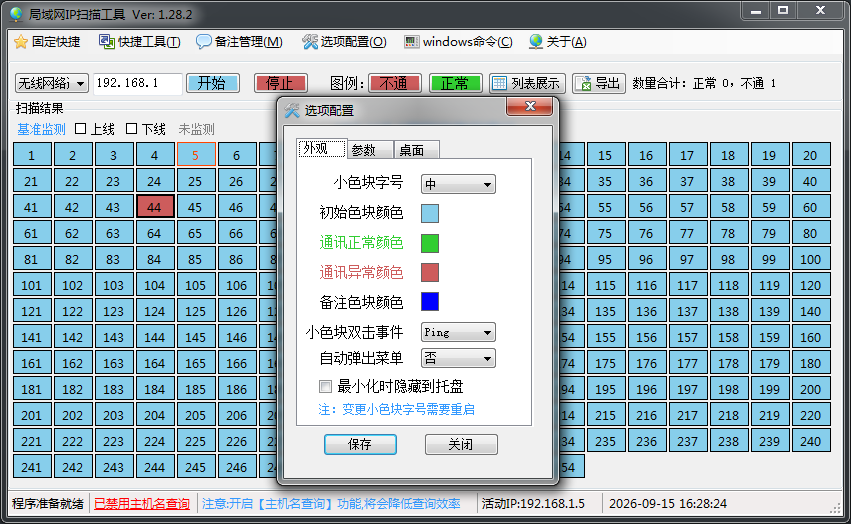Viewport: 851px width, 524px height.
Task: Pick the 通讯异常颜色 red swatch
Action: tap(430, 273)
